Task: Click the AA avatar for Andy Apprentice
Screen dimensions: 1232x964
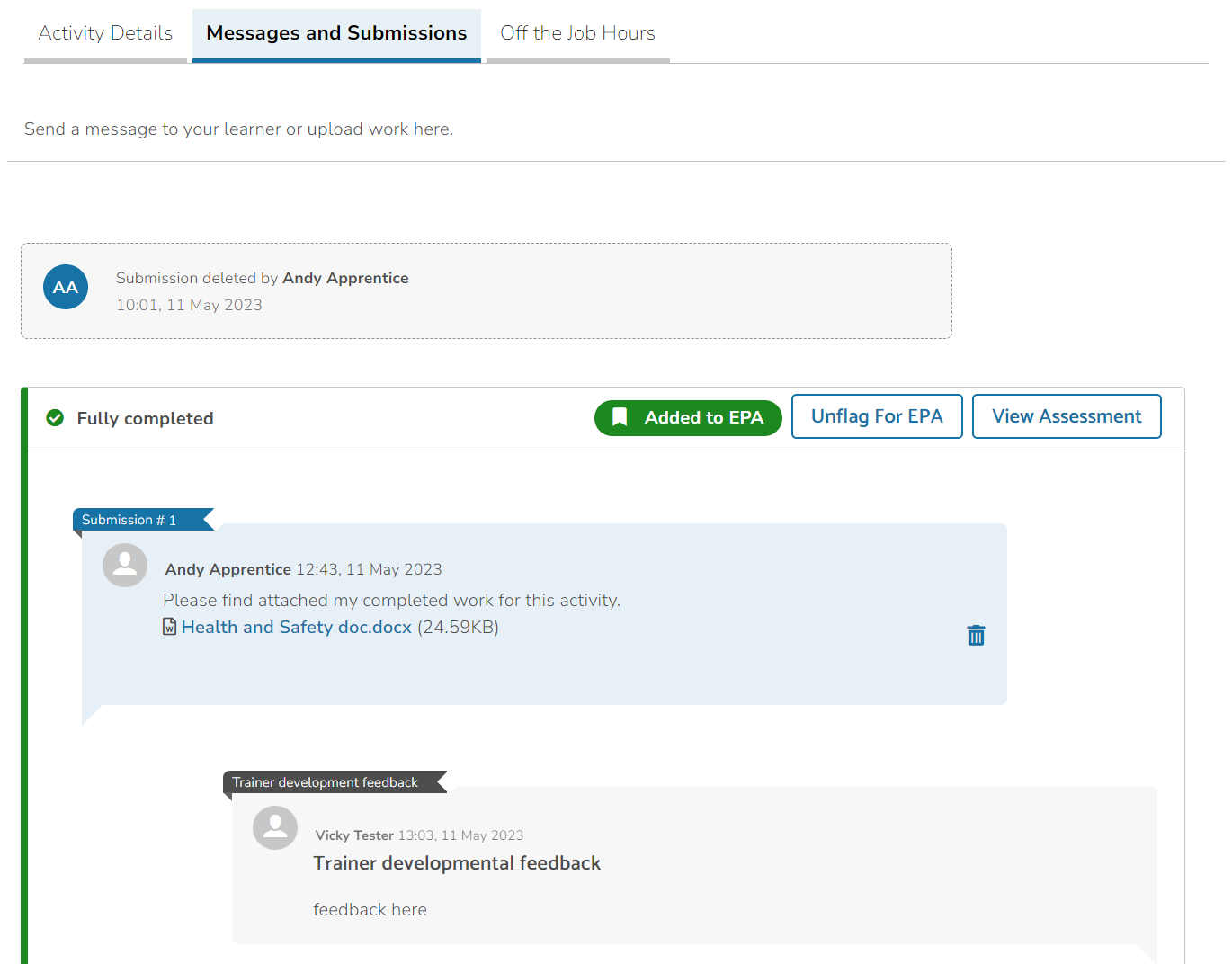Action: [x=66, y=287]
